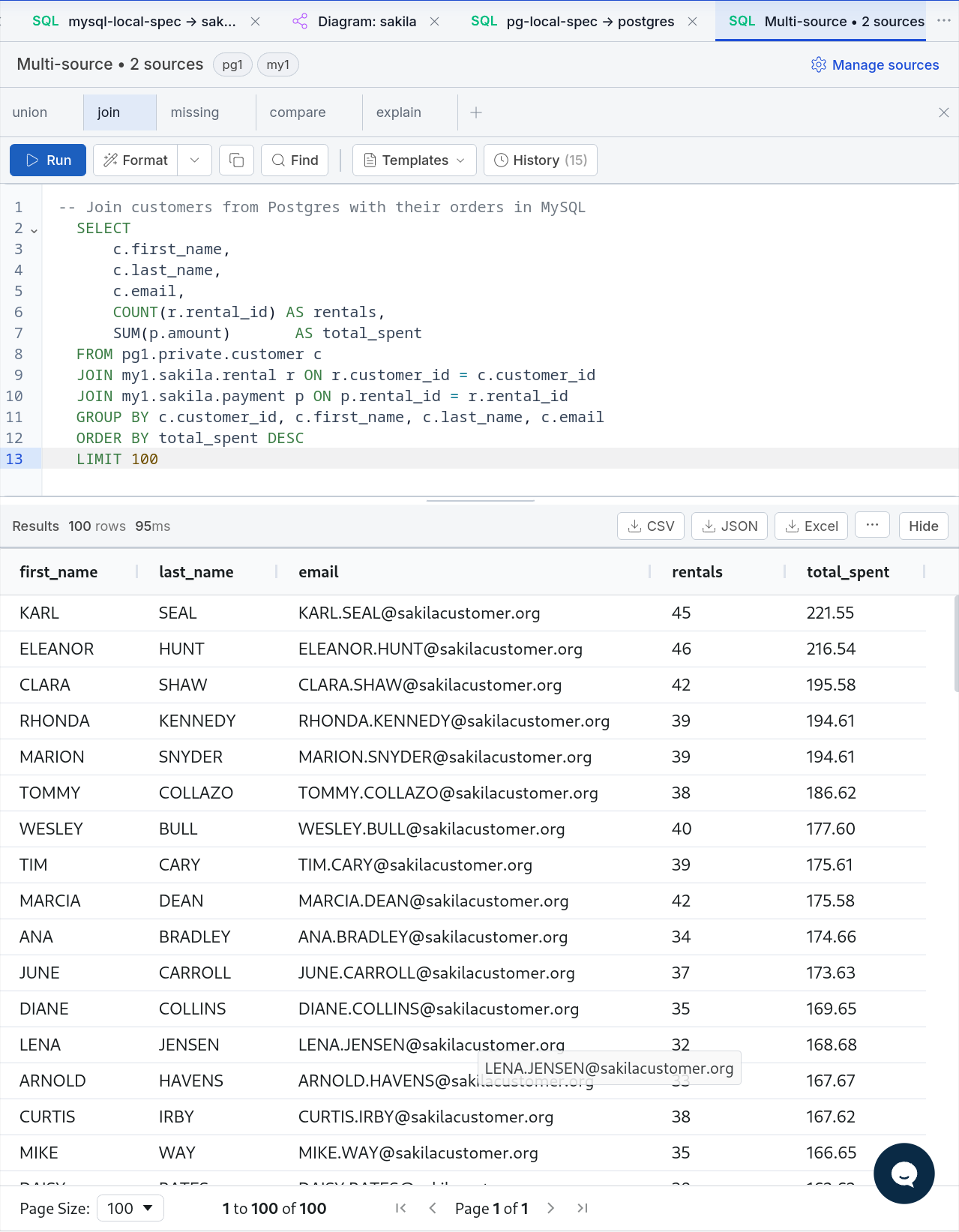The height and width of the screenshot is (1232, 959).
Task: Open the chat support bubble
Action: [904, 1174]
